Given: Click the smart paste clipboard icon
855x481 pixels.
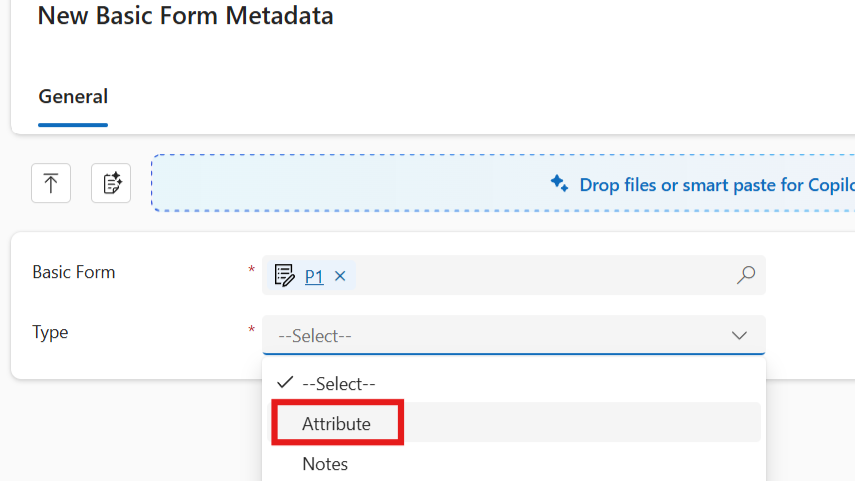Looking at the screenshot, I should coord(111,183).
